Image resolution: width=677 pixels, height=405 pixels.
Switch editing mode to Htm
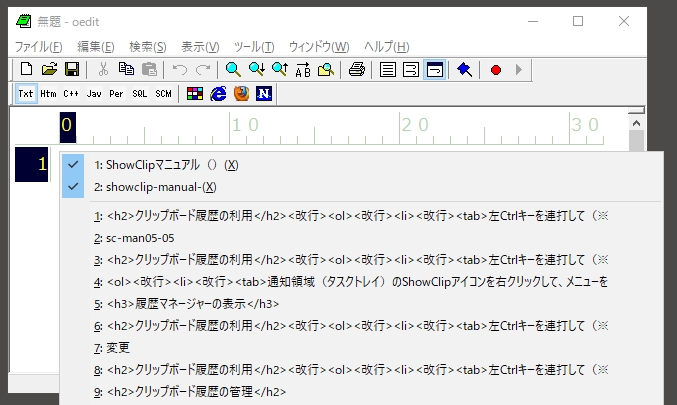[48, 94]
